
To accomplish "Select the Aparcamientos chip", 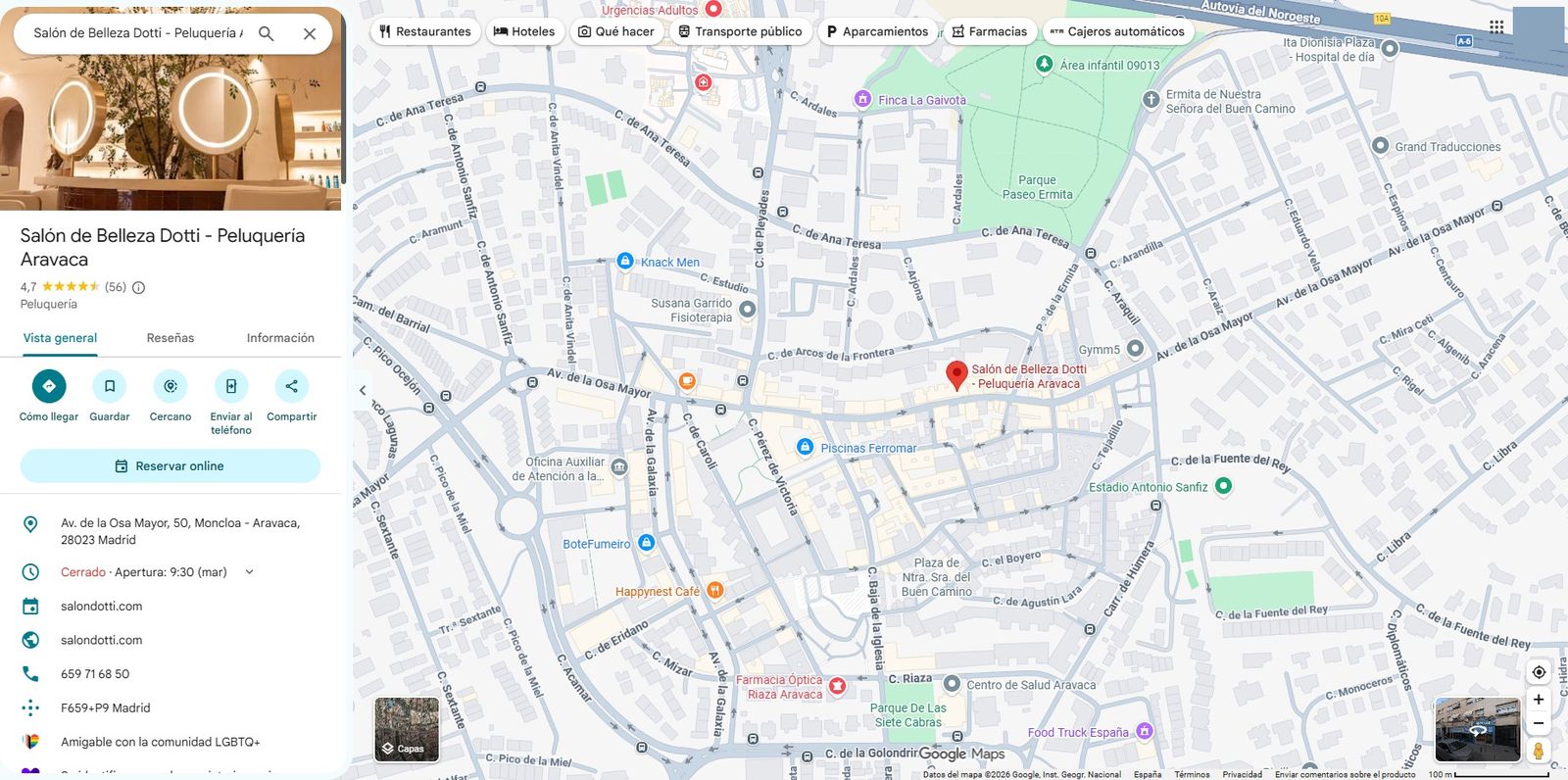I will pyautogui.click(x=877, y=31).
